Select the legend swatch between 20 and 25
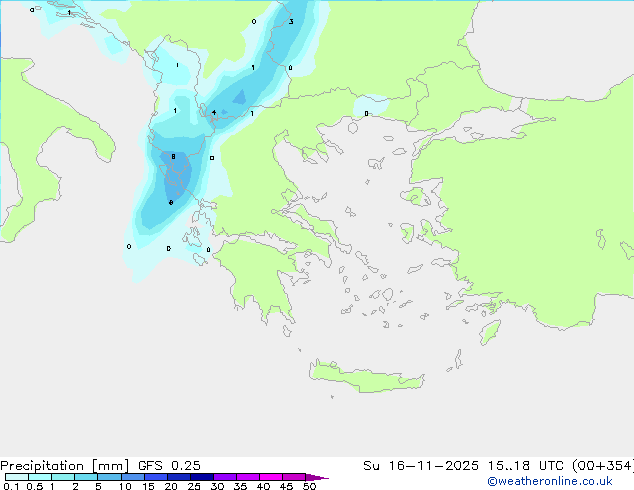The image size is (634, 490). [x=179, y=477]
